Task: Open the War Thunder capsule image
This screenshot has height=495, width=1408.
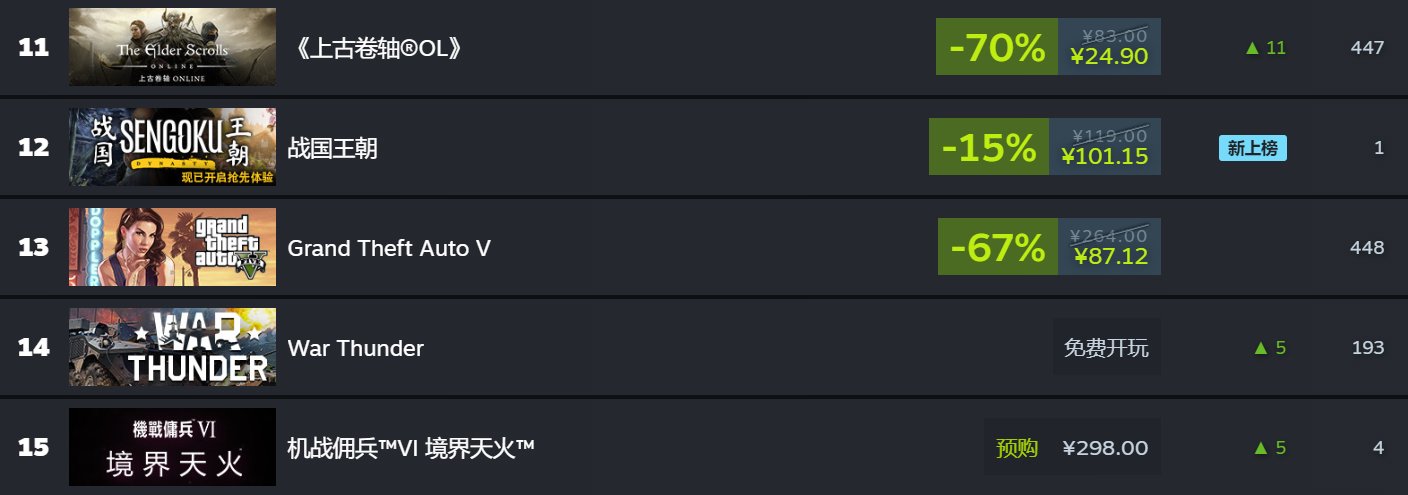Action: 172,347
